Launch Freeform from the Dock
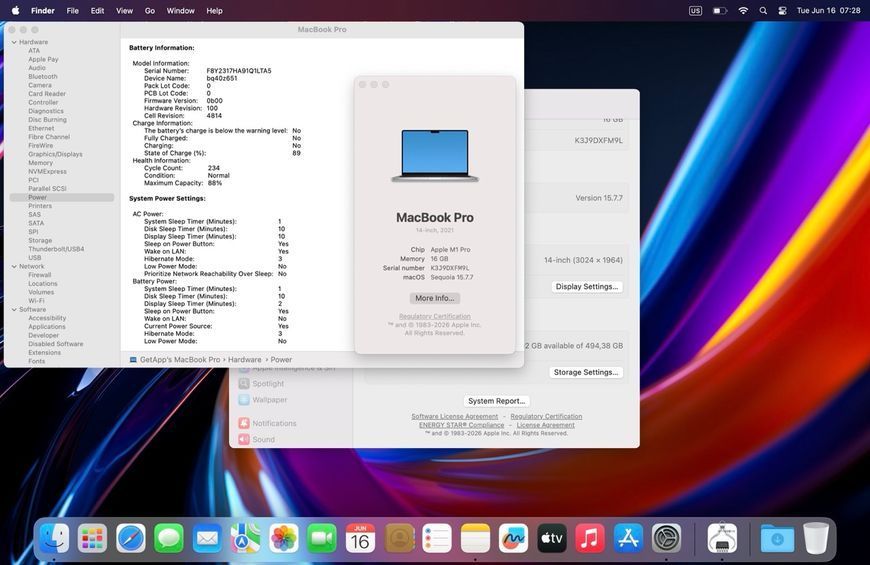Screen dimensions: 870x565 click(514, 538)
